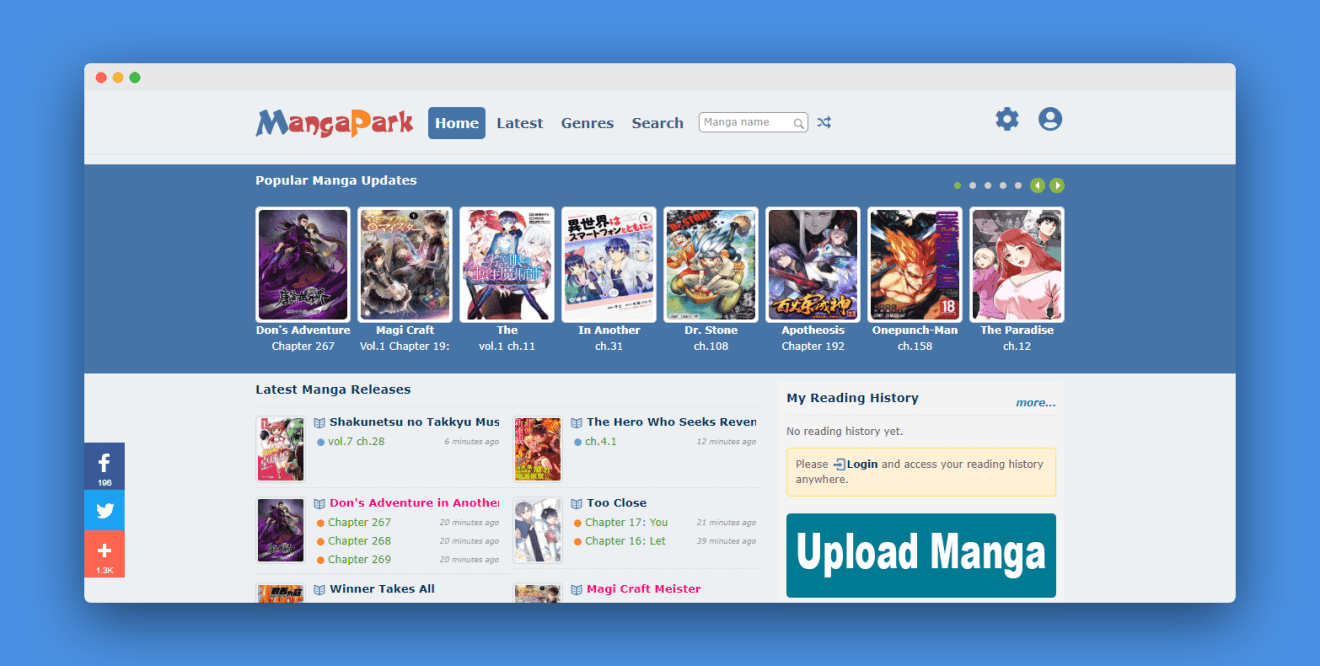Image resolution: width=1320 pixels, height=666 pixels.
Task: Click more... link in Reading History
Action: point(1035,403)
